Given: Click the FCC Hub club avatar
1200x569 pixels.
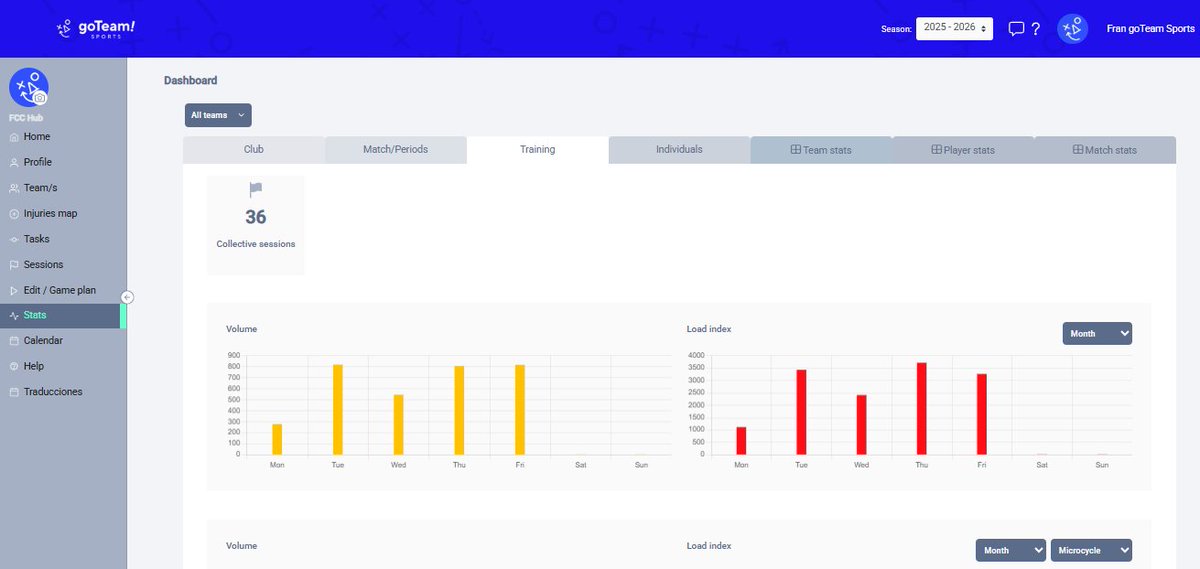Looking at the screenshot, I should (28, 88).
